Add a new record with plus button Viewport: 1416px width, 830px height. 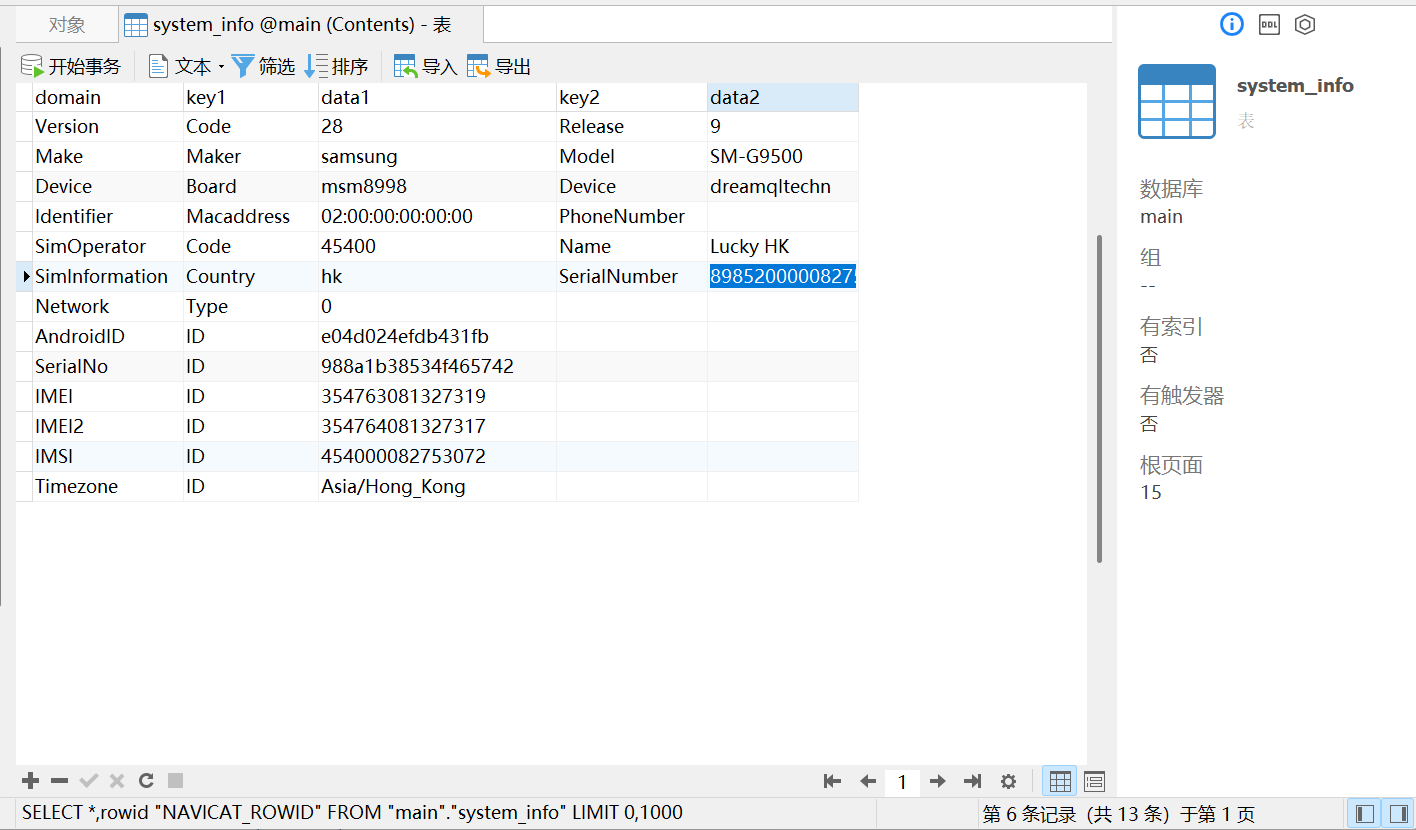click(31, 781)
